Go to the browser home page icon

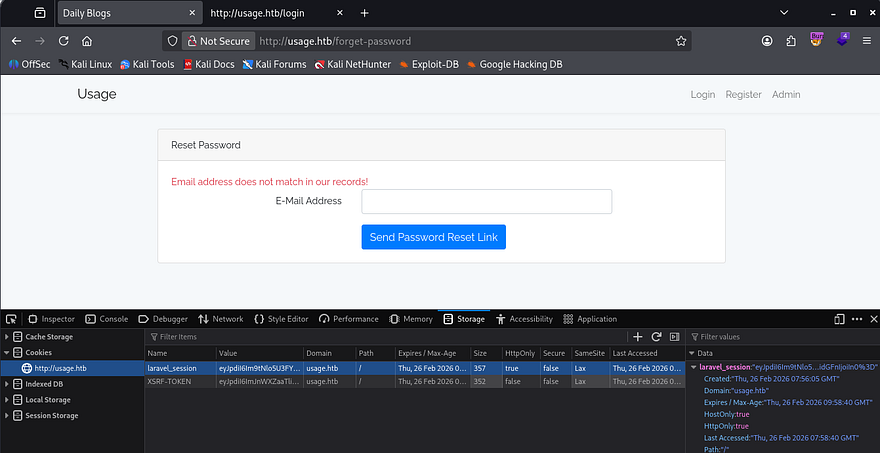tap(87, 41)
